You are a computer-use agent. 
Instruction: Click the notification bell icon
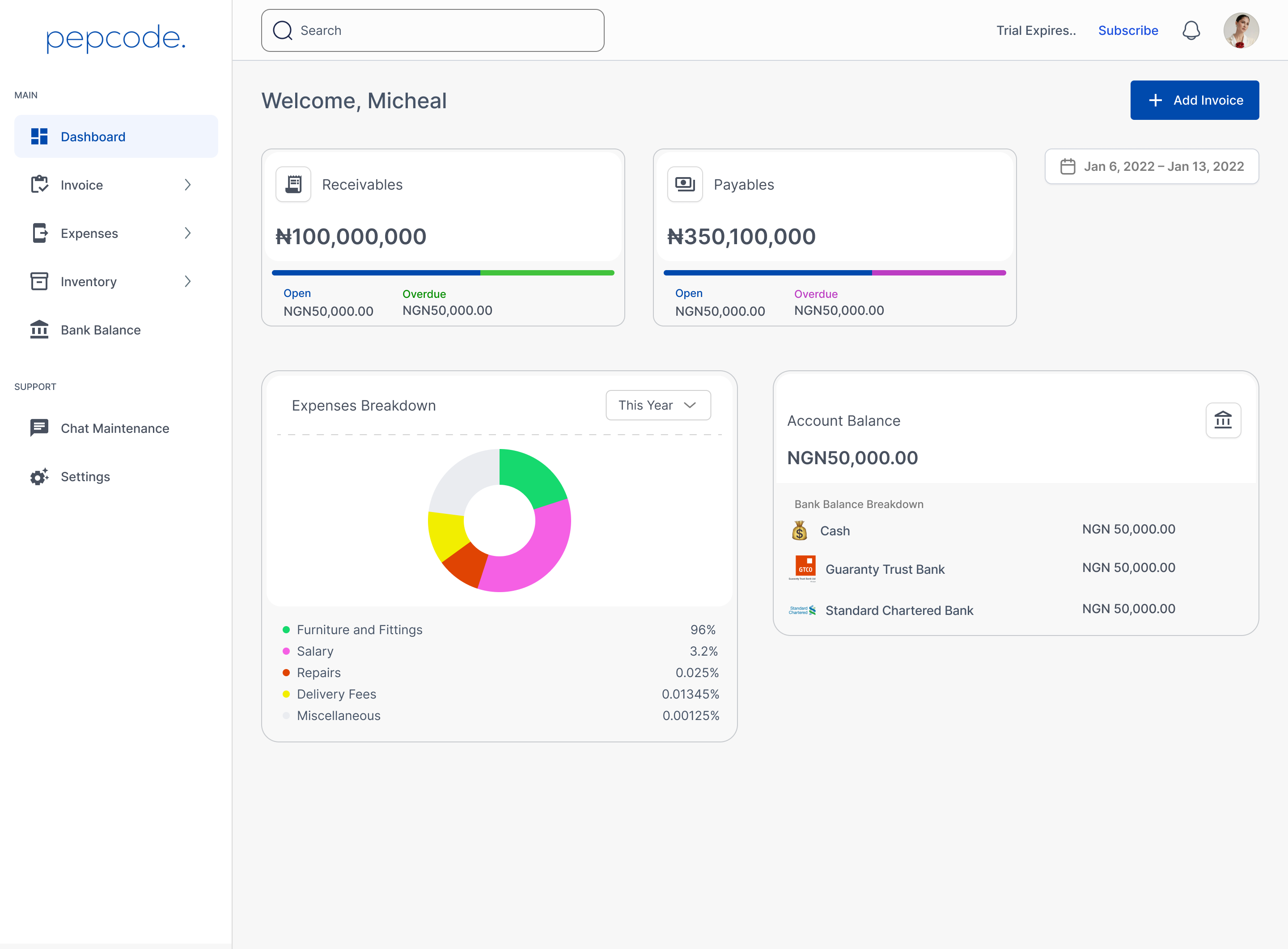[x=1191, y=30]
